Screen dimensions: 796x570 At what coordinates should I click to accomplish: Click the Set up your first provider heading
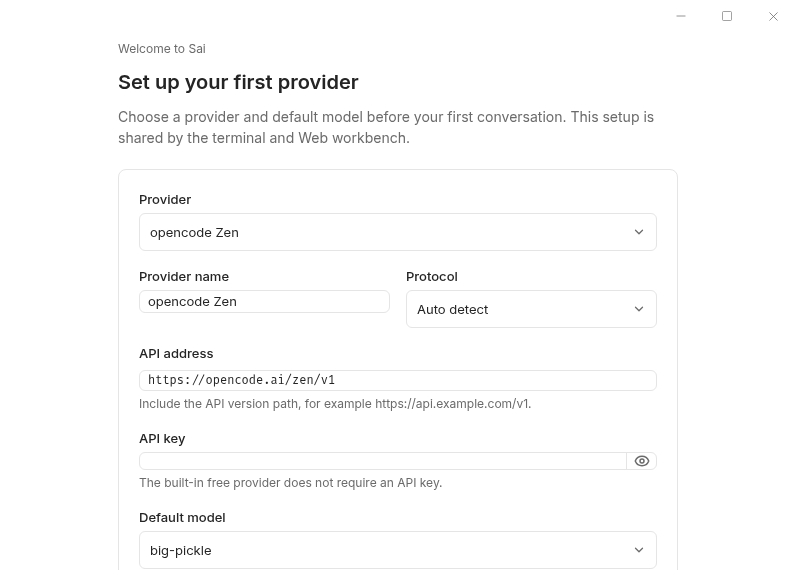(238, 82)
